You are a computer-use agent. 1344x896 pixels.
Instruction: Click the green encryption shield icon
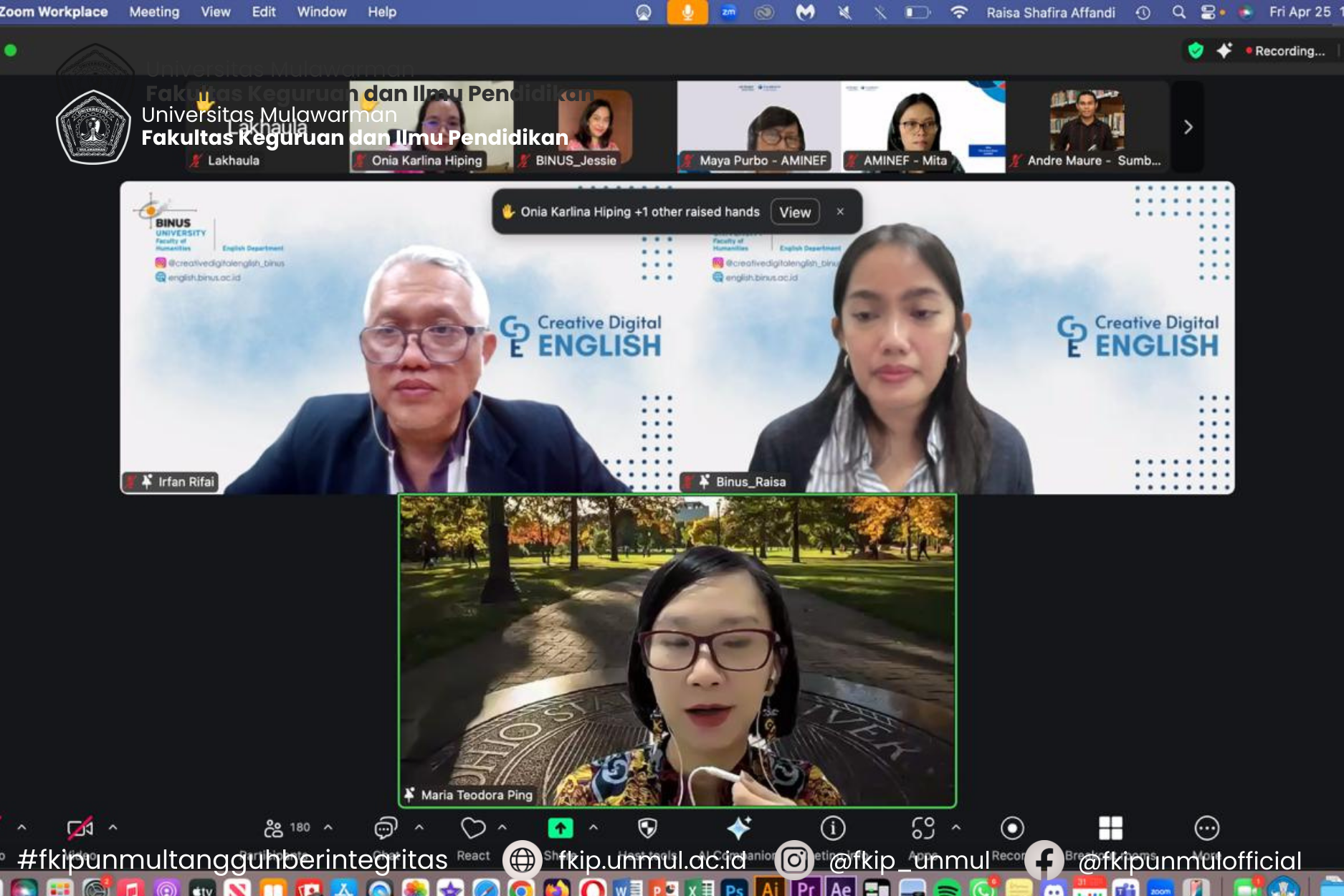(1195, 51)
